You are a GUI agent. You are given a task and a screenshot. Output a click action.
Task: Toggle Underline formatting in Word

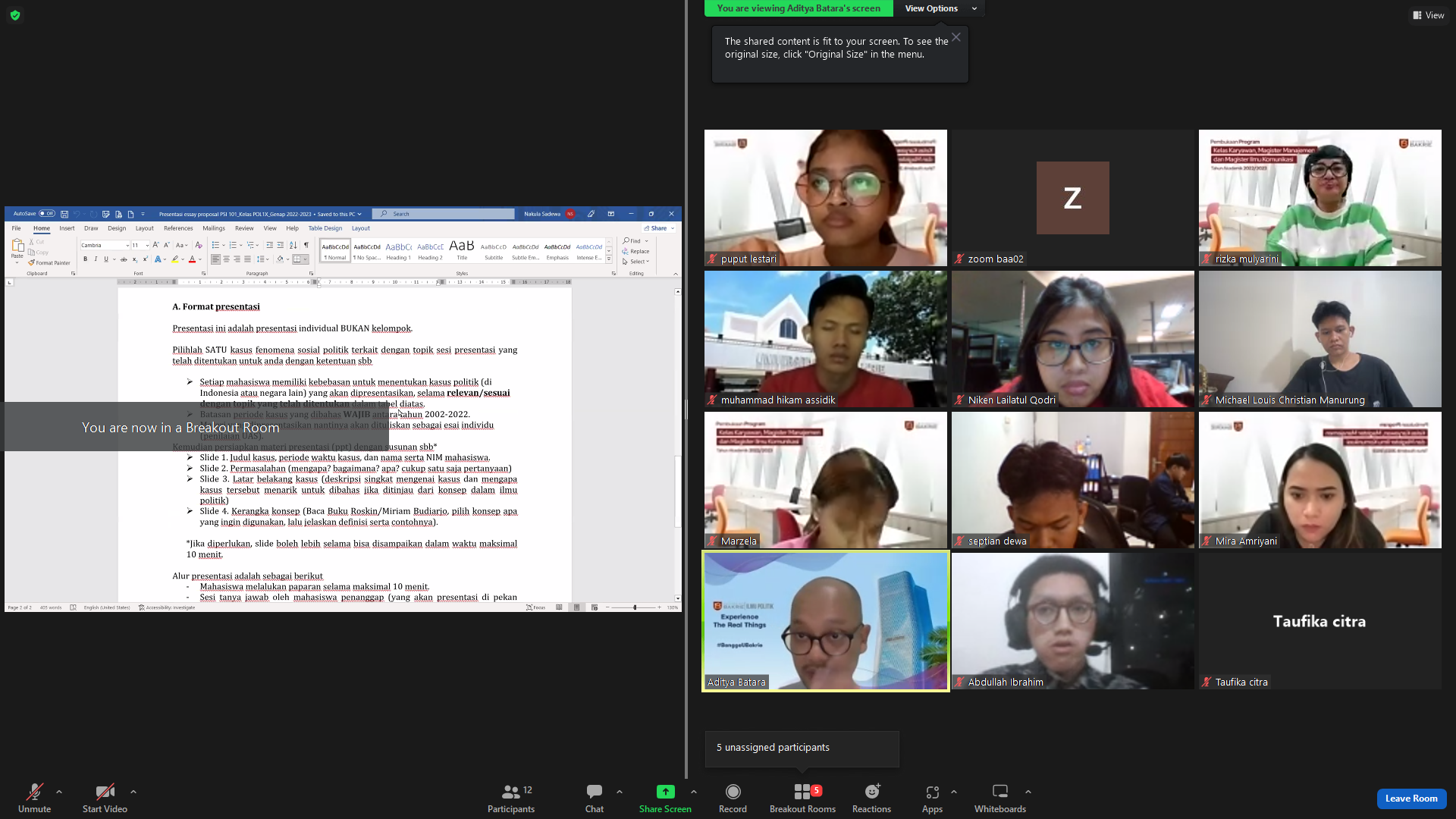pos(106,259)
